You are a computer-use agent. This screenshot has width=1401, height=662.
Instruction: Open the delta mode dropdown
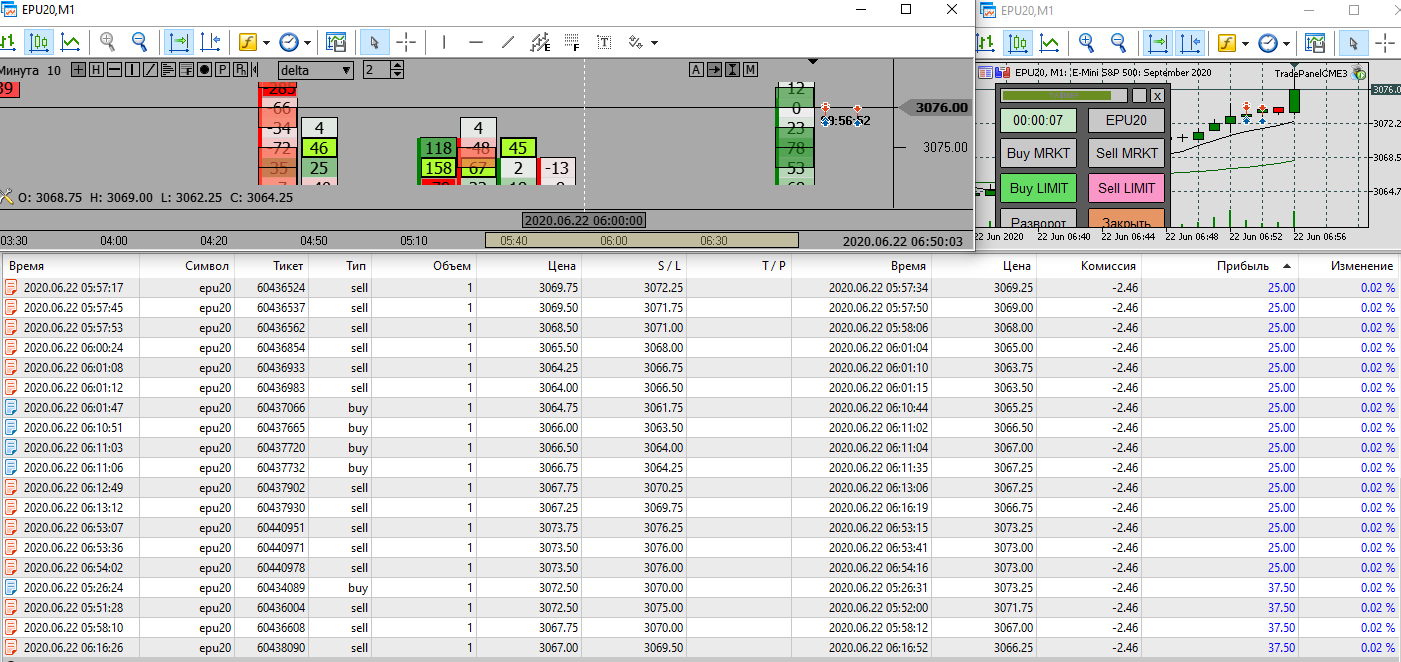316,70
